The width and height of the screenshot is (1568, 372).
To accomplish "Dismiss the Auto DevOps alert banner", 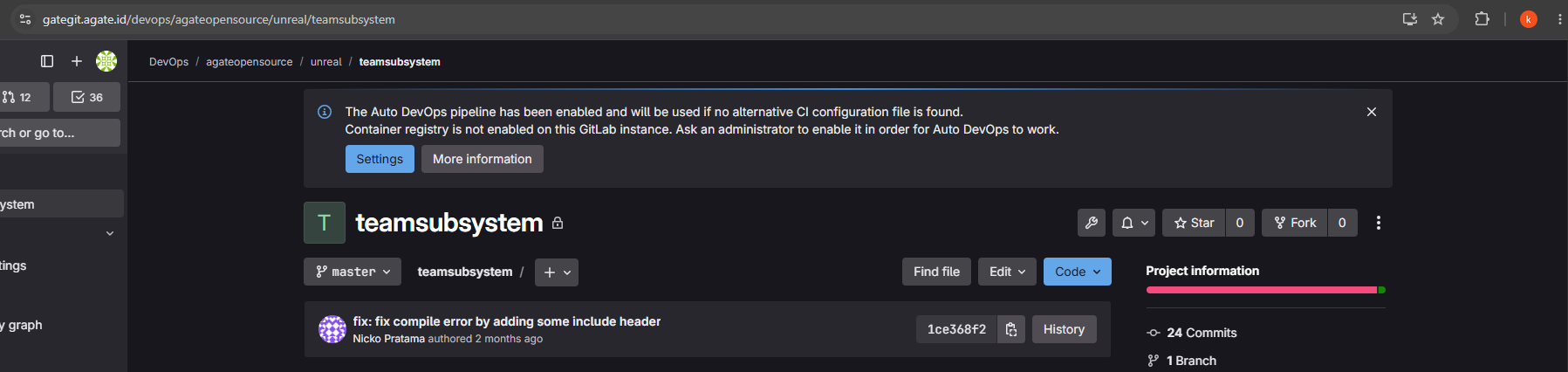I will [x=1372, y=112].
